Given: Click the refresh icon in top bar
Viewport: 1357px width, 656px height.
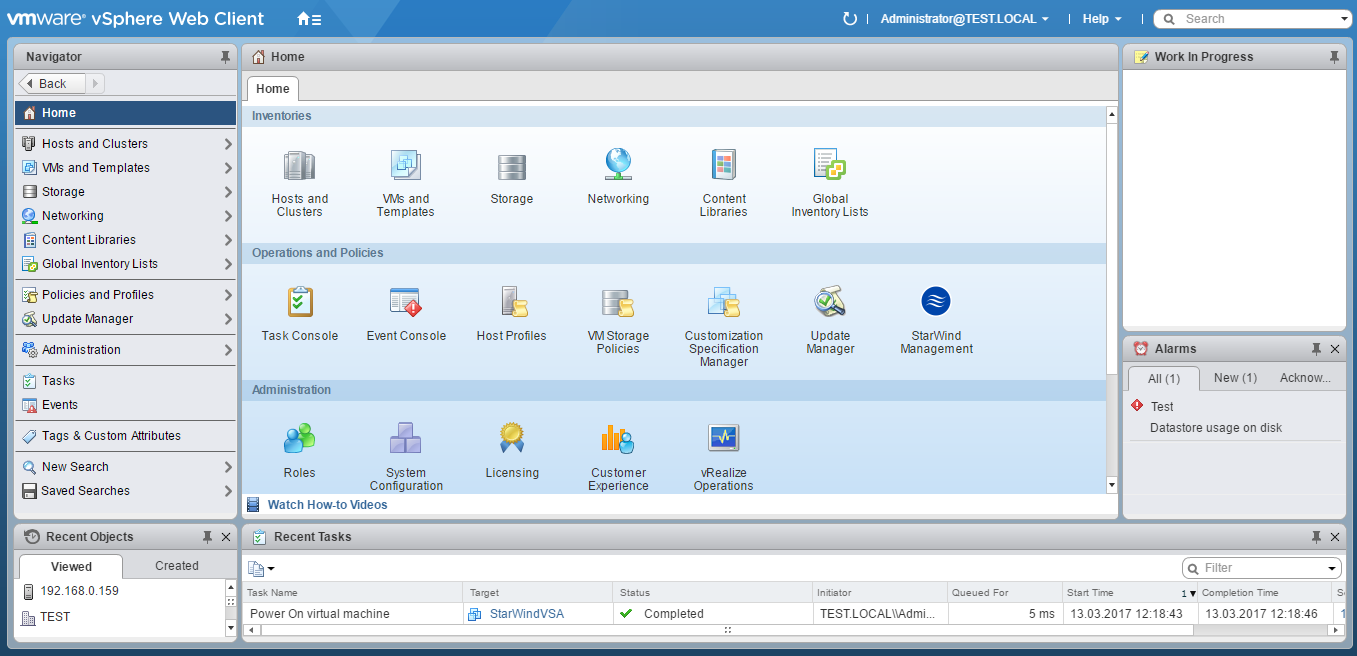Looking at the screenshot, I should (x=850, y=19).
